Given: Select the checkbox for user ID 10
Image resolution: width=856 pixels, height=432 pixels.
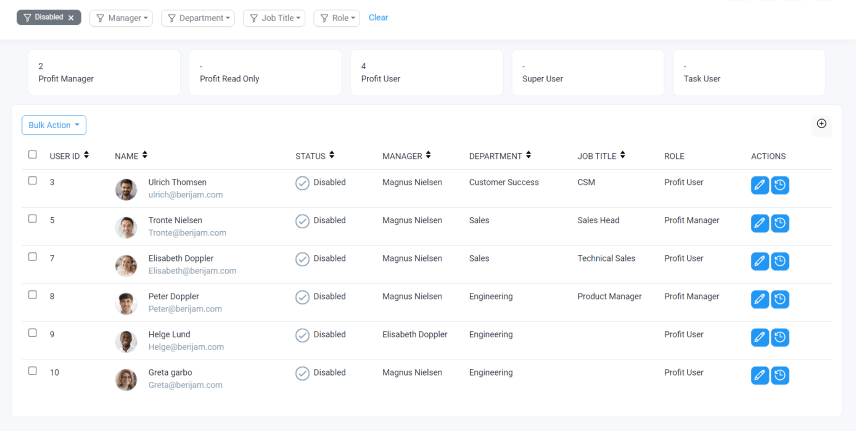Looking at the screenshot, I should point(33,371).
